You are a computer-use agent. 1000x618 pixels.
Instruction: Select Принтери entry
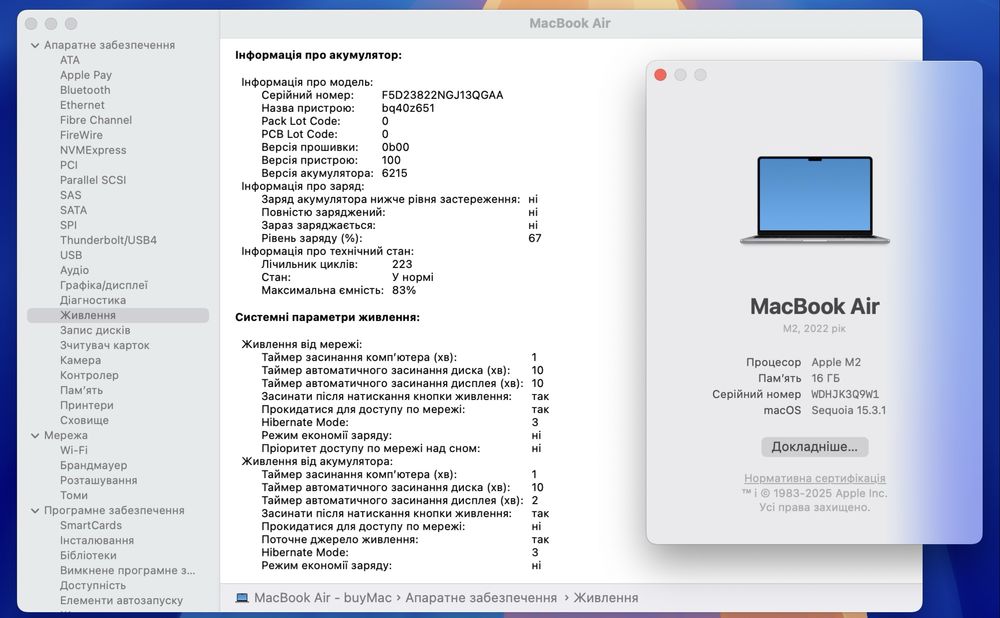(87, 405)
